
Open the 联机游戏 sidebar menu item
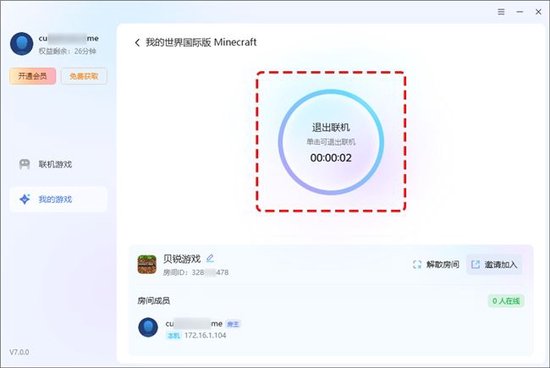(x=58, y=164)
